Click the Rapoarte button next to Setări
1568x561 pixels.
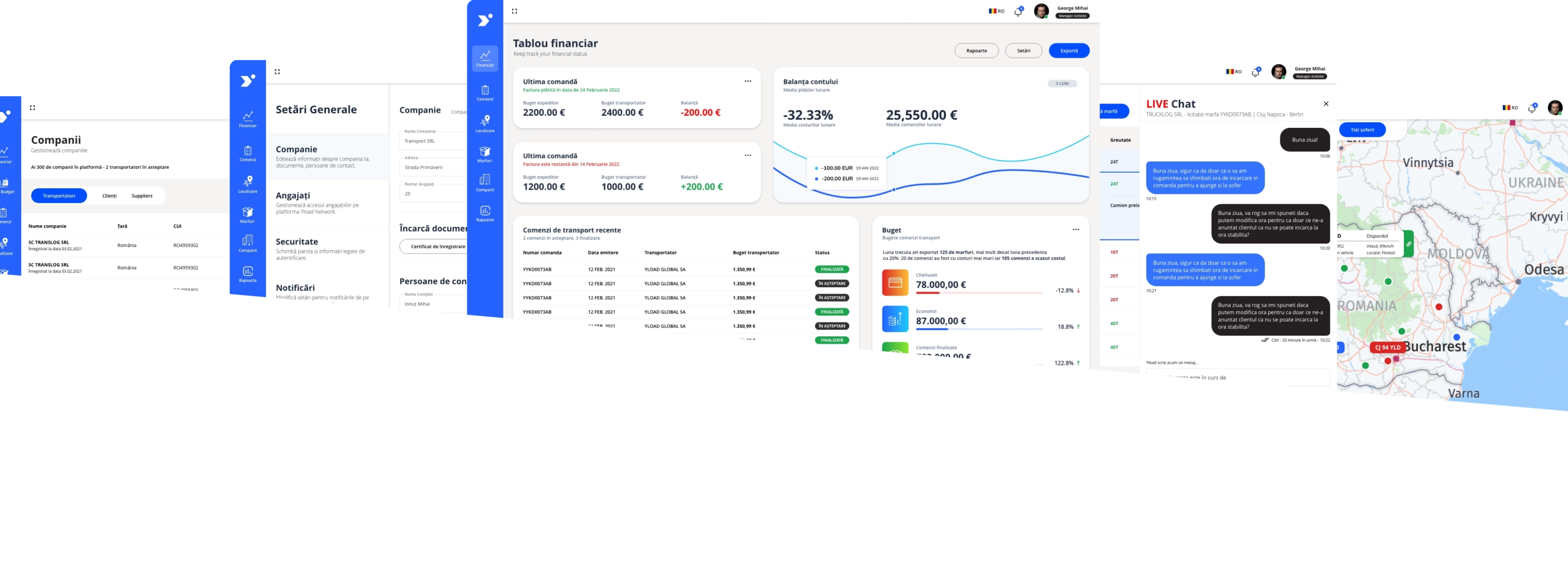(976, 50)
